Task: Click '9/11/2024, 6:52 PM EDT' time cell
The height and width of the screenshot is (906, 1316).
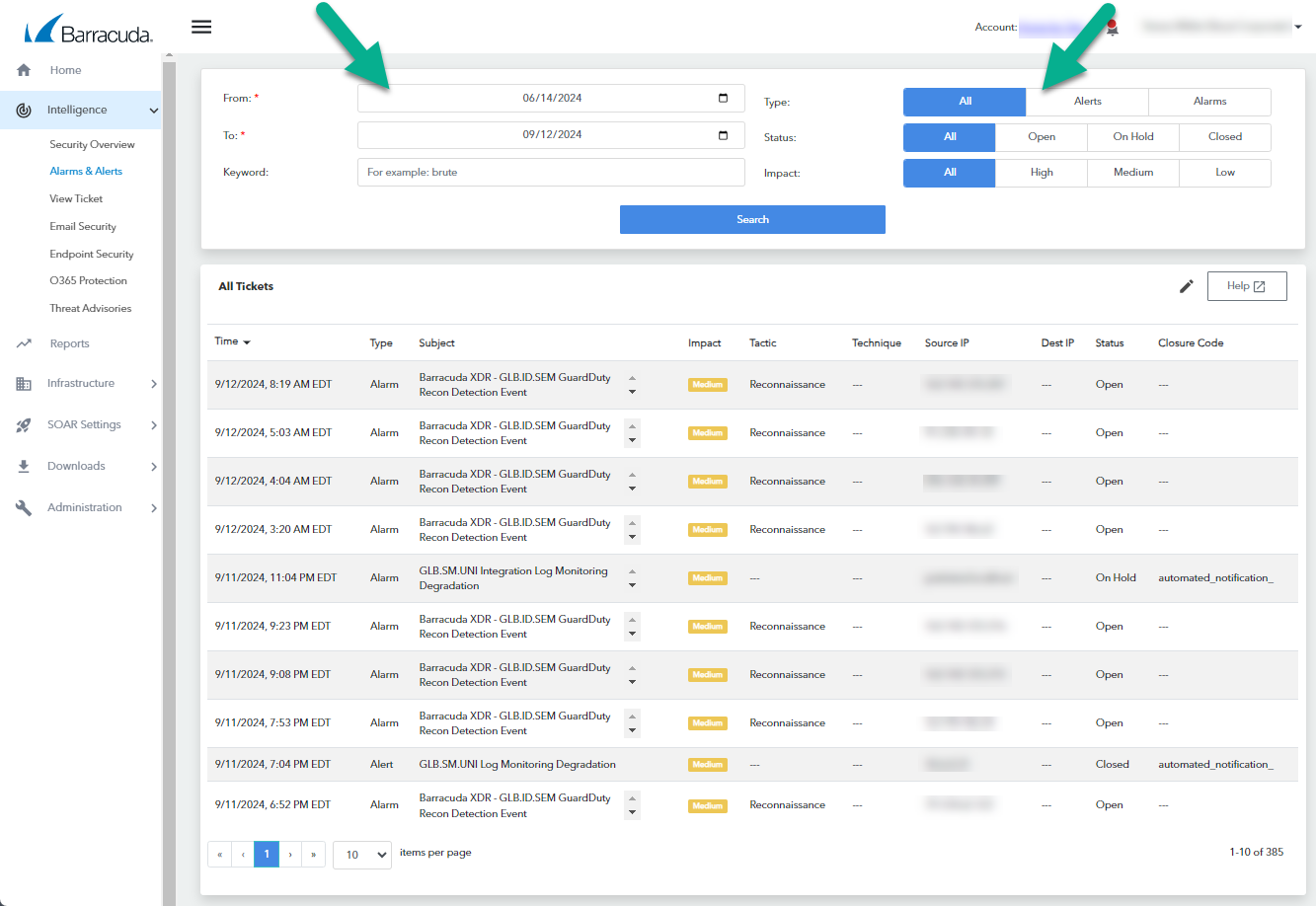Action: click(272, 805)
